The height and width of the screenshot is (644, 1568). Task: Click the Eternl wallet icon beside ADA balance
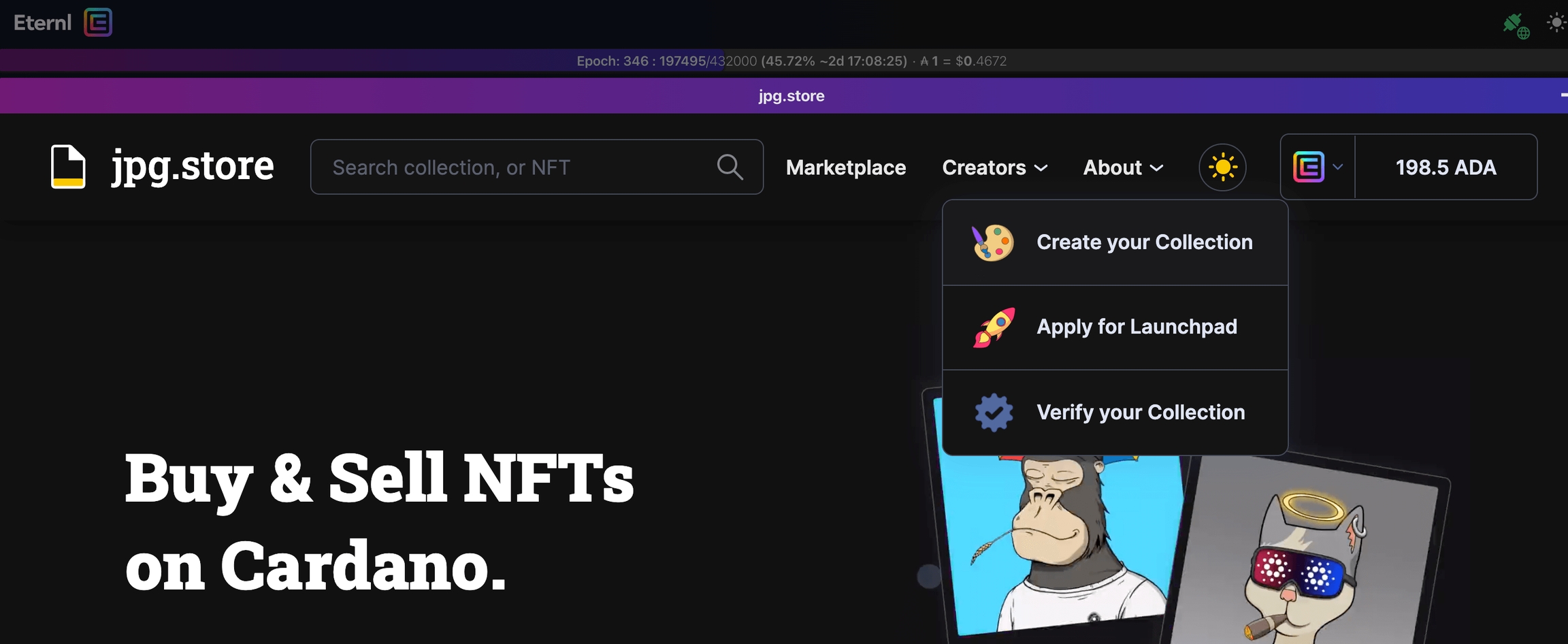click(x=1308, y=167)
